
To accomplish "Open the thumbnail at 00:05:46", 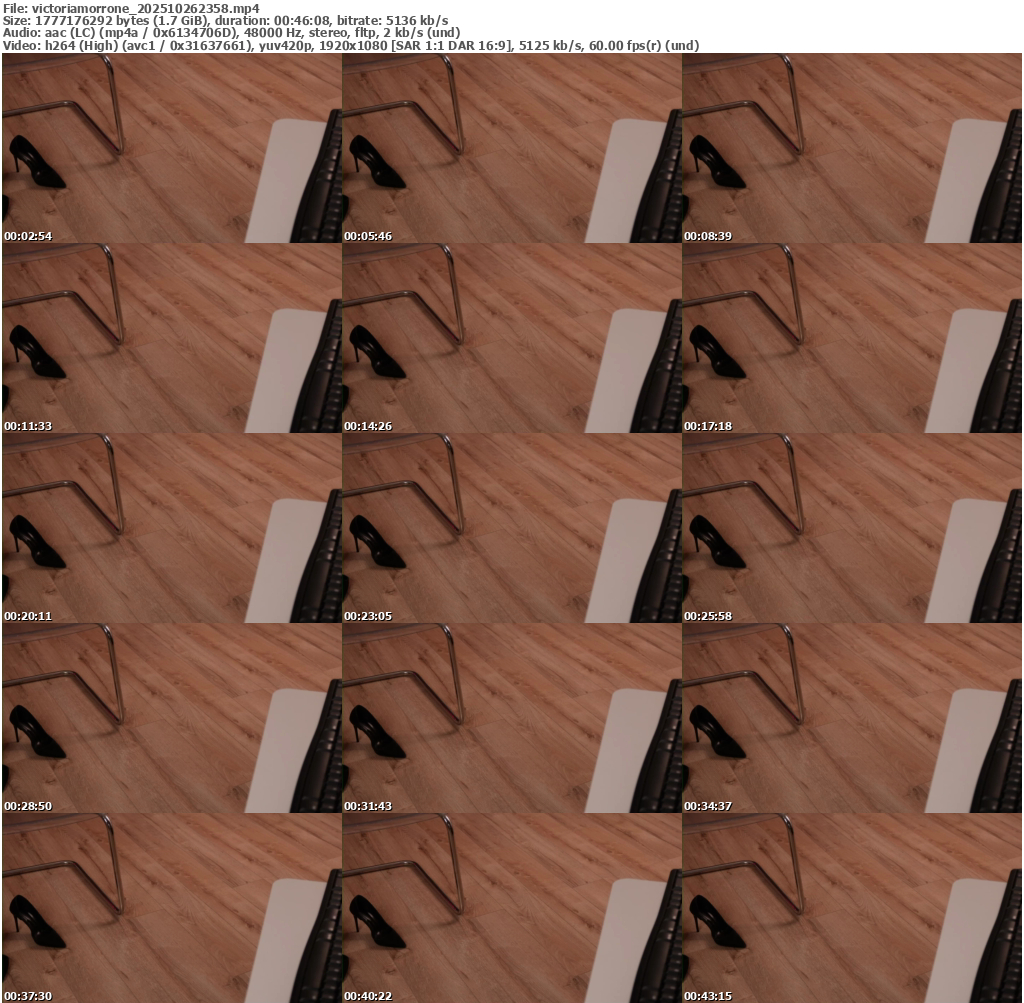I will click(512, 148).
